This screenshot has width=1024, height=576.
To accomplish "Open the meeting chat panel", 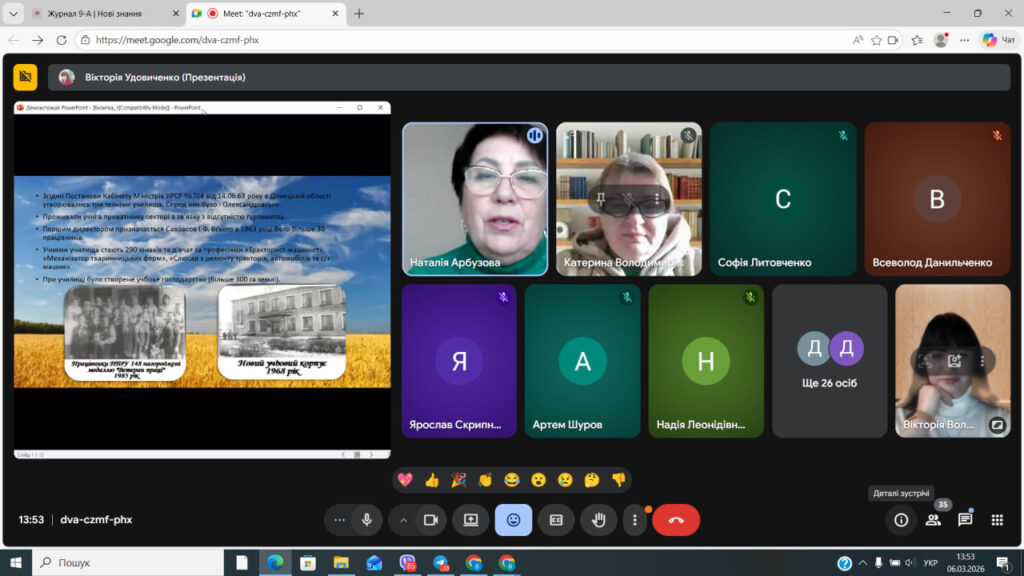I will pos(965,520).
